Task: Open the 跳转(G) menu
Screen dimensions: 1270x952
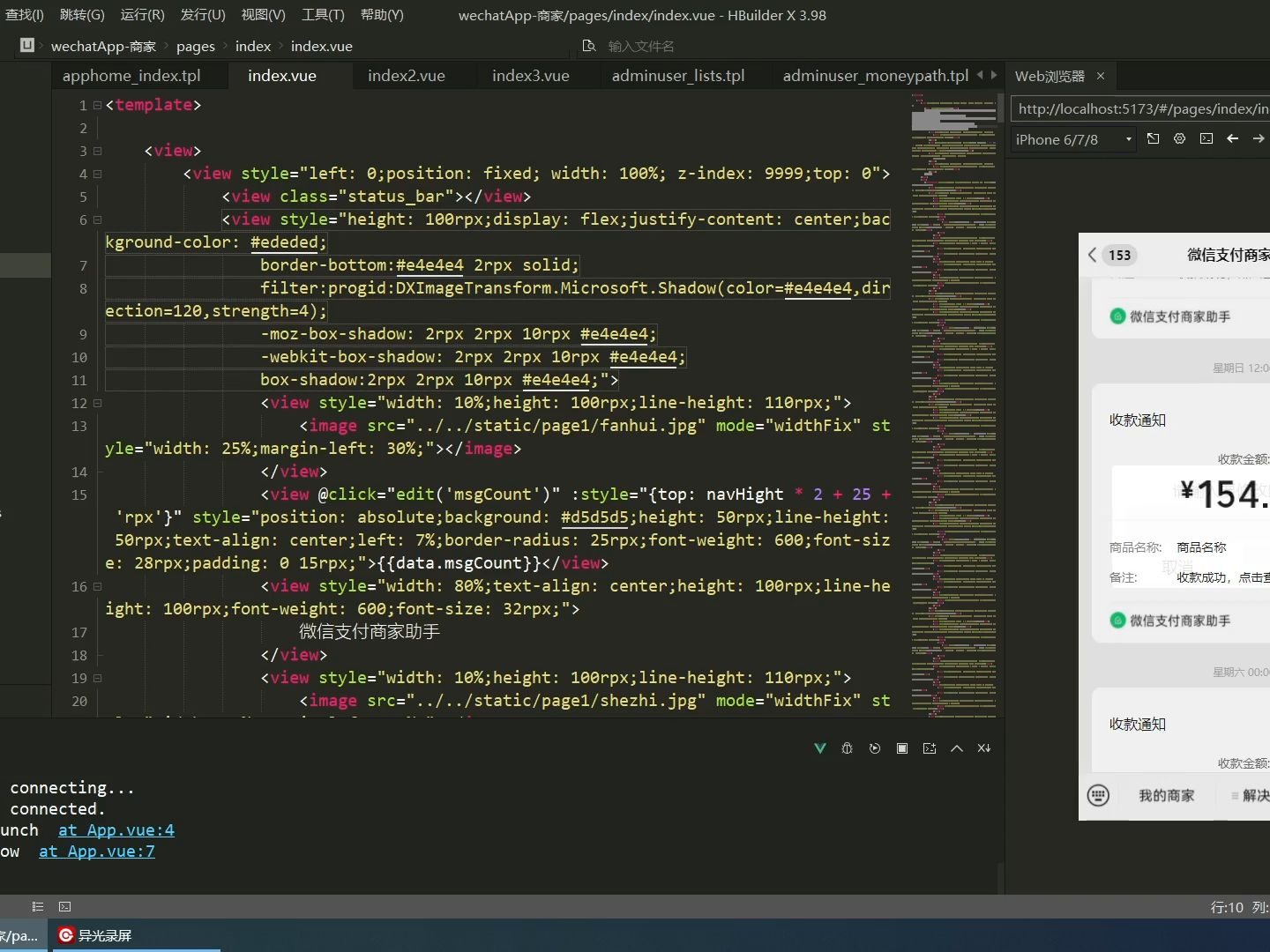Action: click(82, 15)
